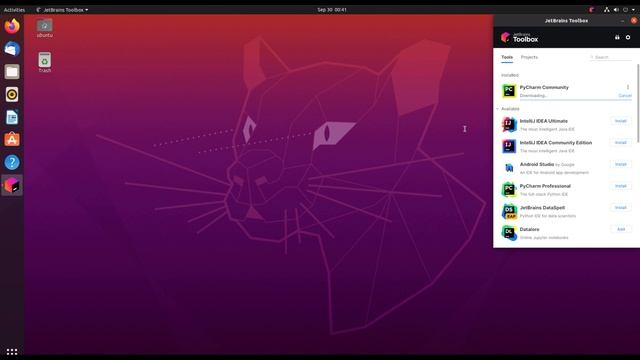Viewport: 640px width, 360px height.
Task: Install JetBrains DataSpell
Action: [621, 207]
